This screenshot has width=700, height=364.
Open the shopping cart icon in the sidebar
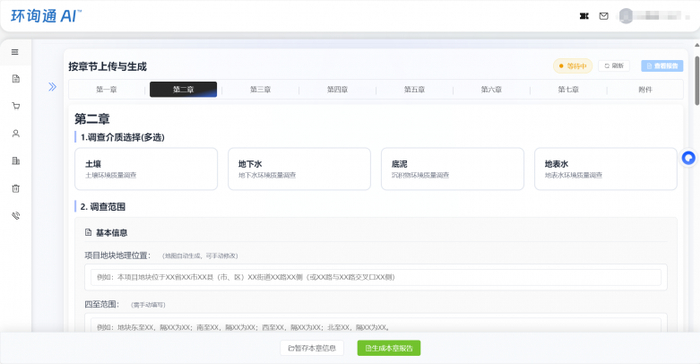16,106
